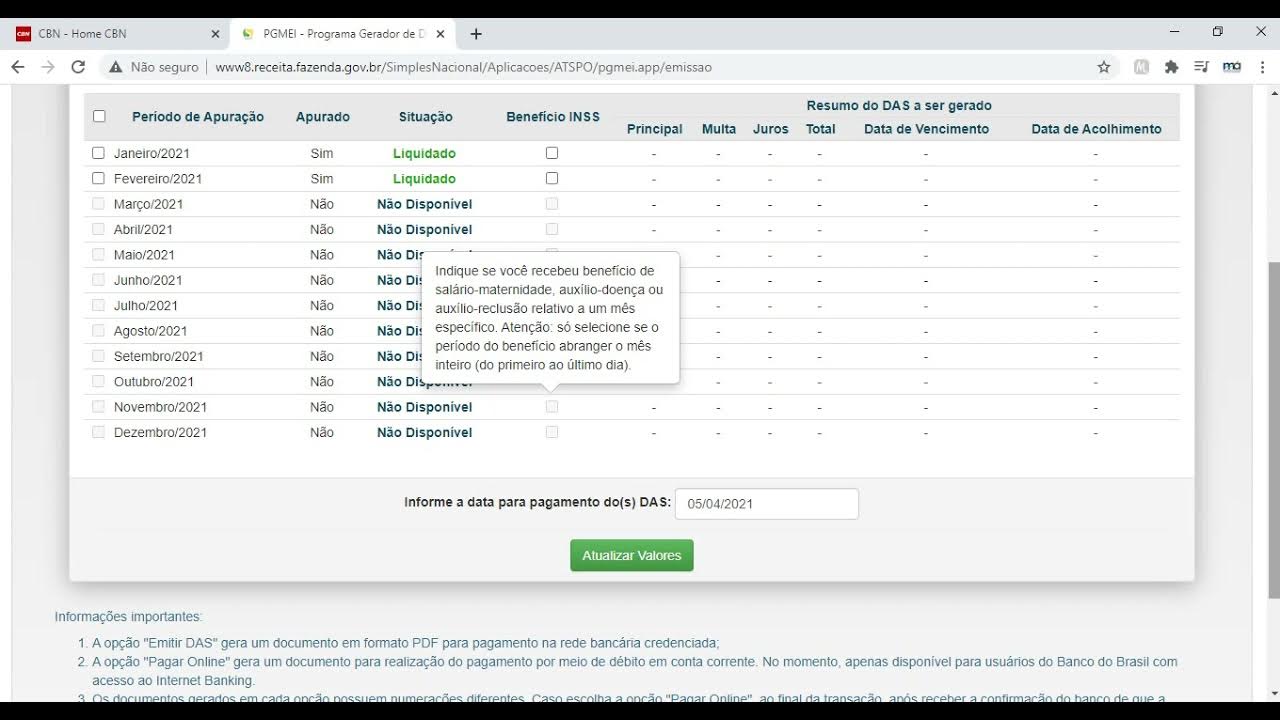Click the Agosto/2021 row label

click(x=150, y=331)
